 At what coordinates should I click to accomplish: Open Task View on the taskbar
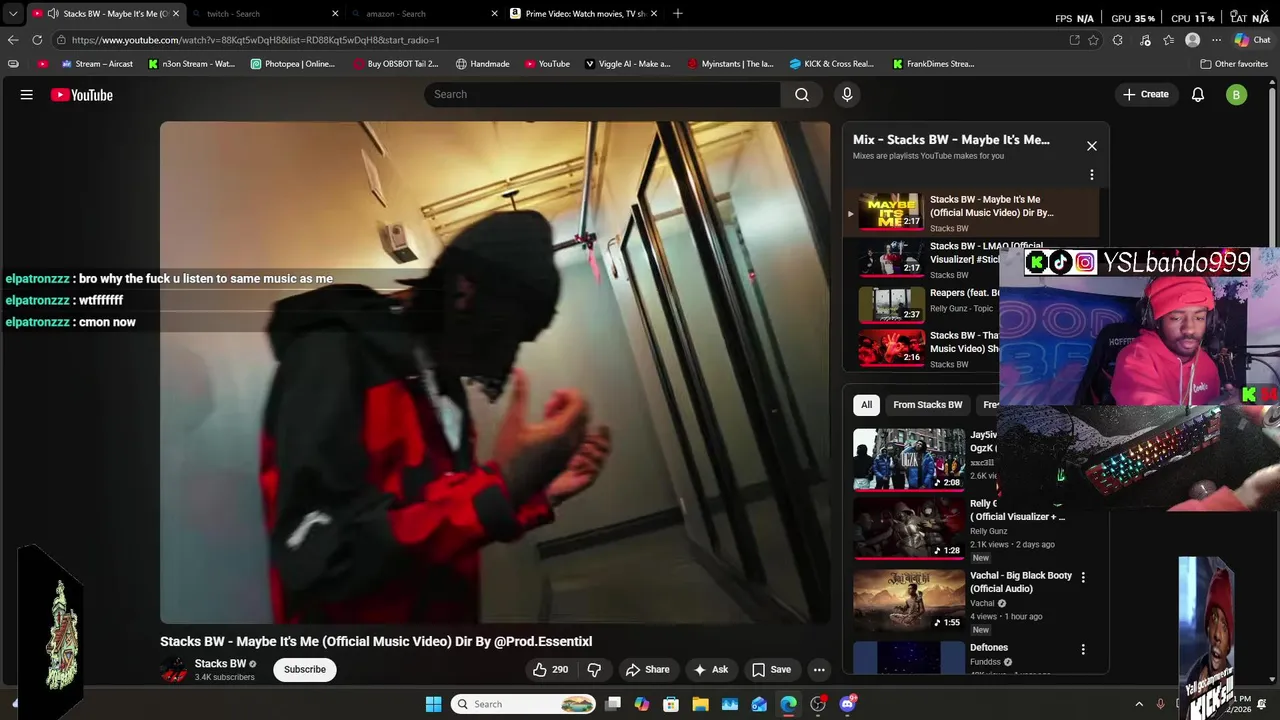pyautogui.click(x=613, y=704)
